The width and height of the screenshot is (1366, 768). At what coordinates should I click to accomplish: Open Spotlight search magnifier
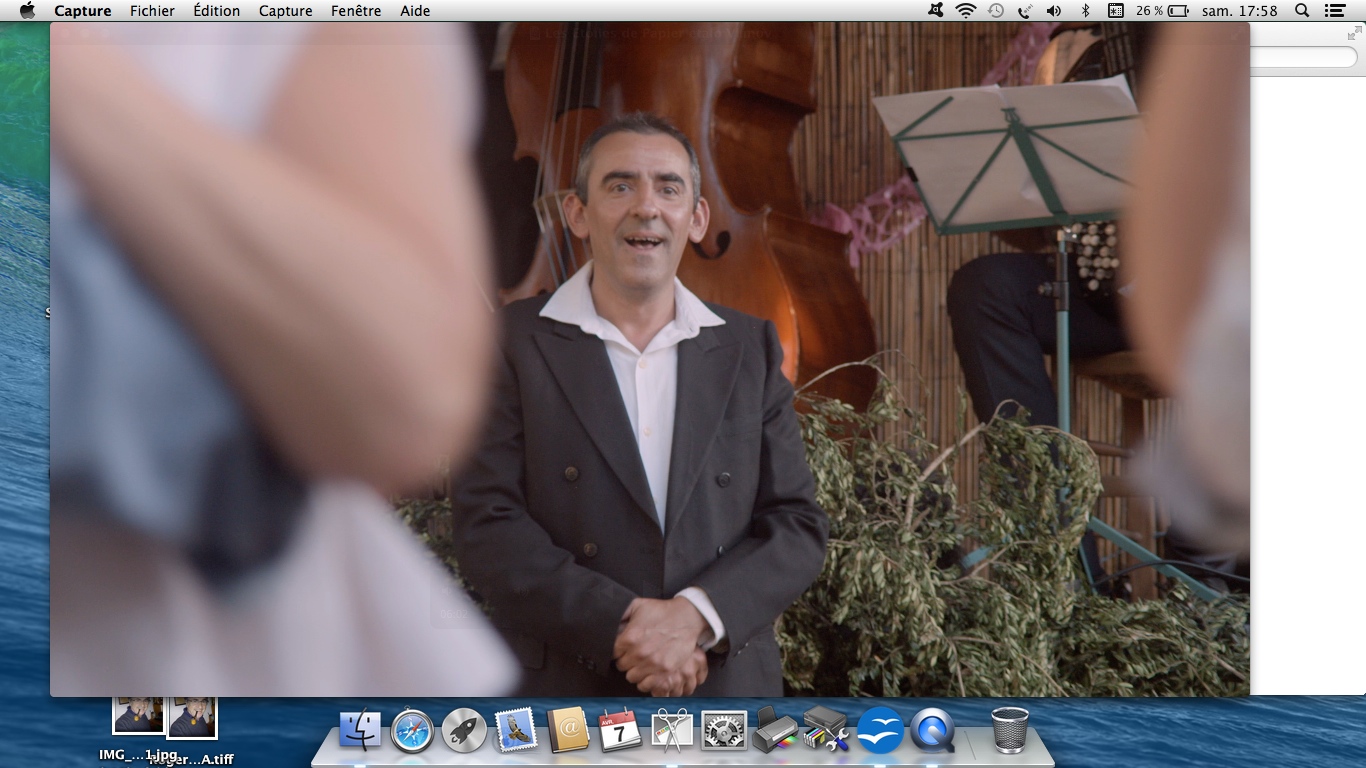pyautogui.click(x=1302, y=11)
